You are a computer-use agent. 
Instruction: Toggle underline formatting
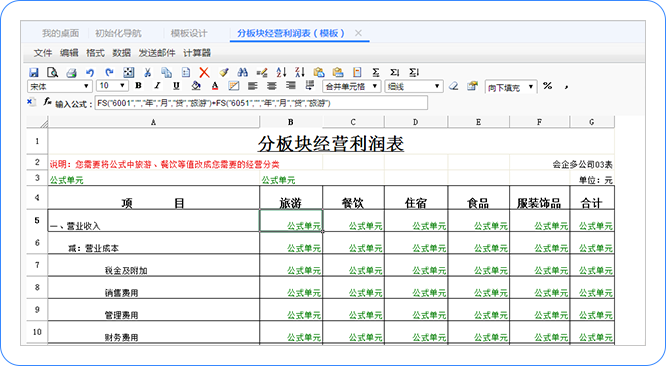click(176, 86)
